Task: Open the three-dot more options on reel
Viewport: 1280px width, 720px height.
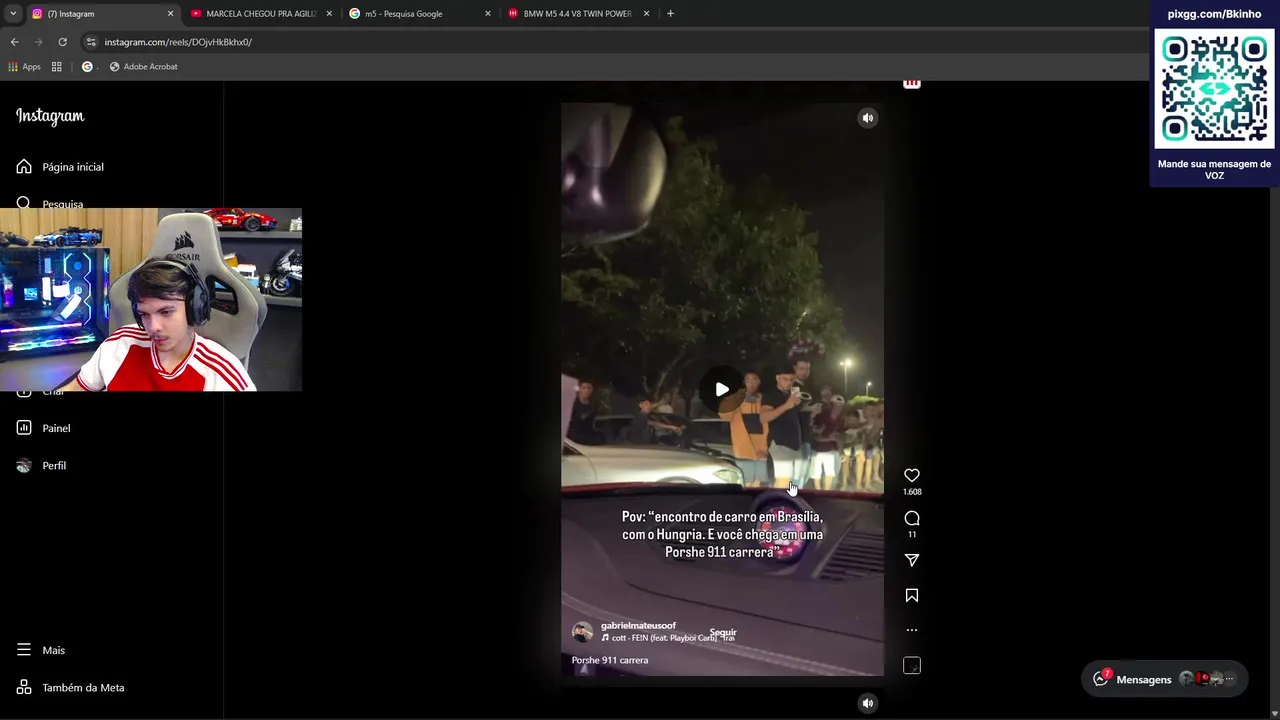Action: [x=912, y=630]
